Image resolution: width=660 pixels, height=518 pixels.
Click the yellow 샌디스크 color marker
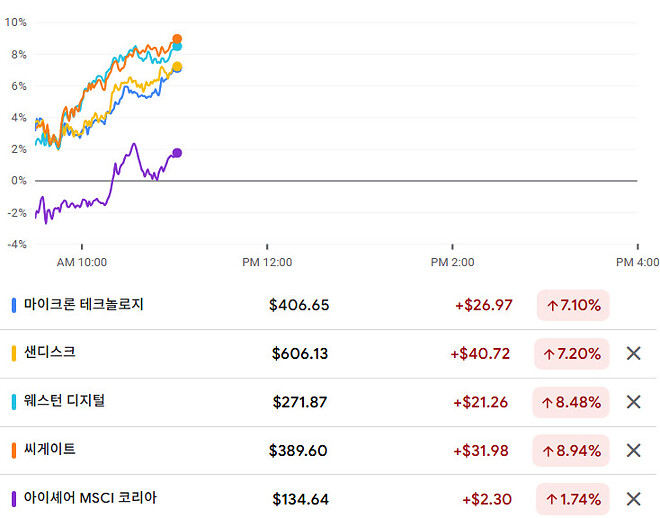click(x=14, y=353)
